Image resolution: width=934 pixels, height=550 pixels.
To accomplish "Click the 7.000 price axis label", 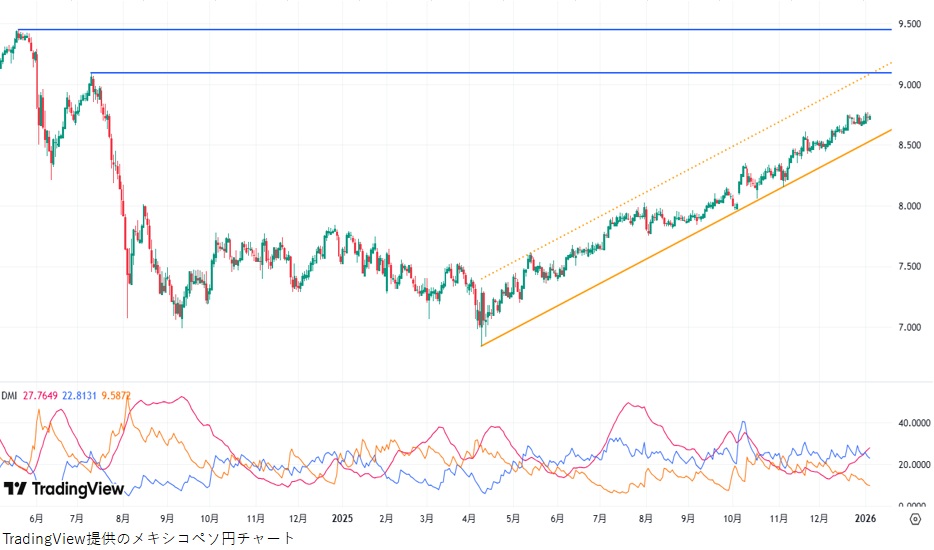I will (909, 327).
